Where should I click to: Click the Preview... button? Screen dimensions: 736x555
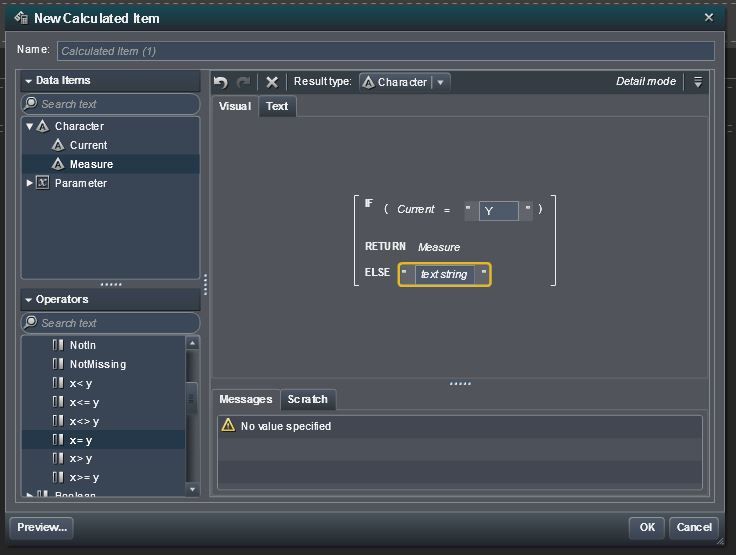point(42,527)
